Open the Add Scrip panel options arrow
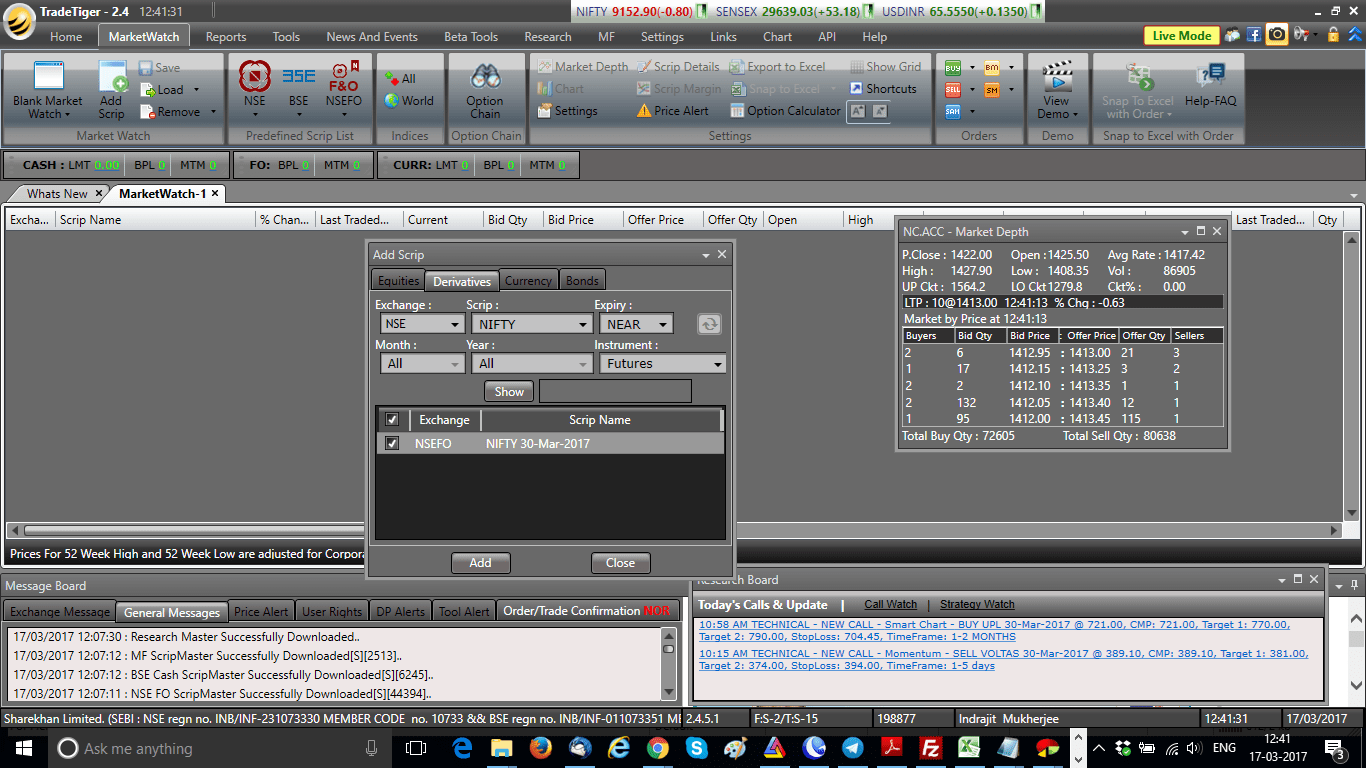The width and height of the screenshot is (1366, 768). 706,255
